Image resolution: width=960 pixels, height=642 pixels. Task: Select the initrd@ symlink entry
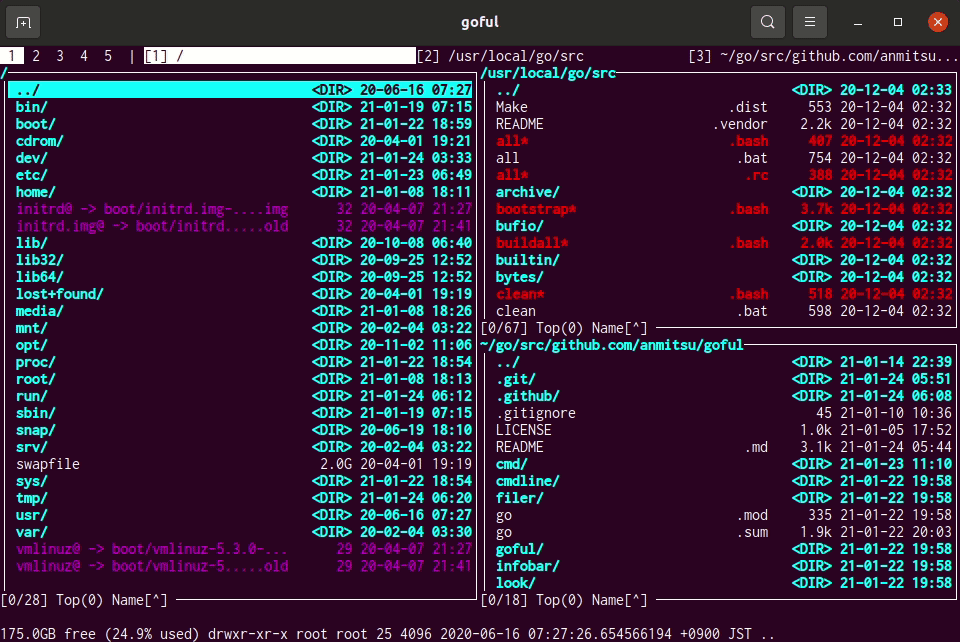(244, 209)
